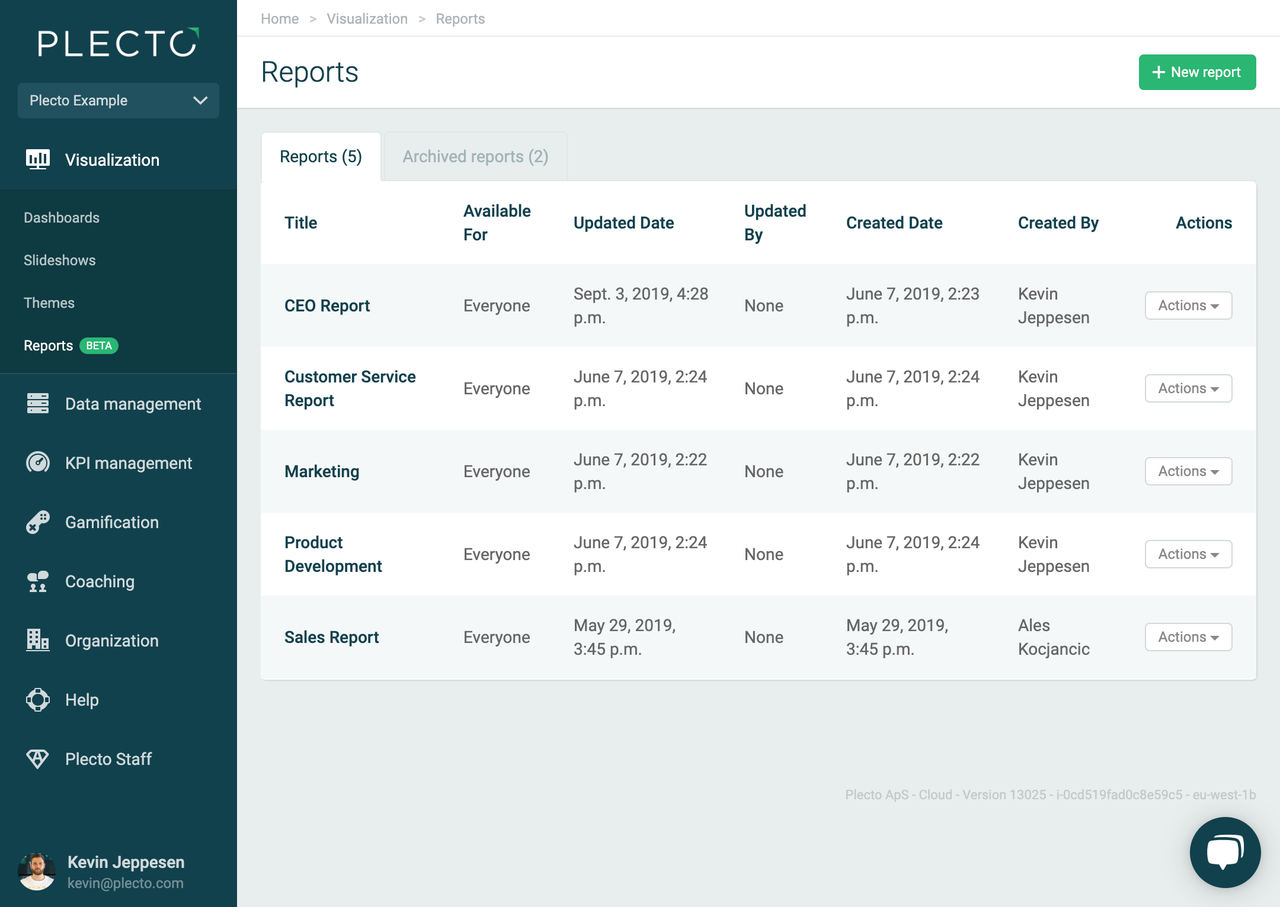Click the Help lifebuoy icon
The height and width of the screenshot is (907, 1280).
pos(38,700)
